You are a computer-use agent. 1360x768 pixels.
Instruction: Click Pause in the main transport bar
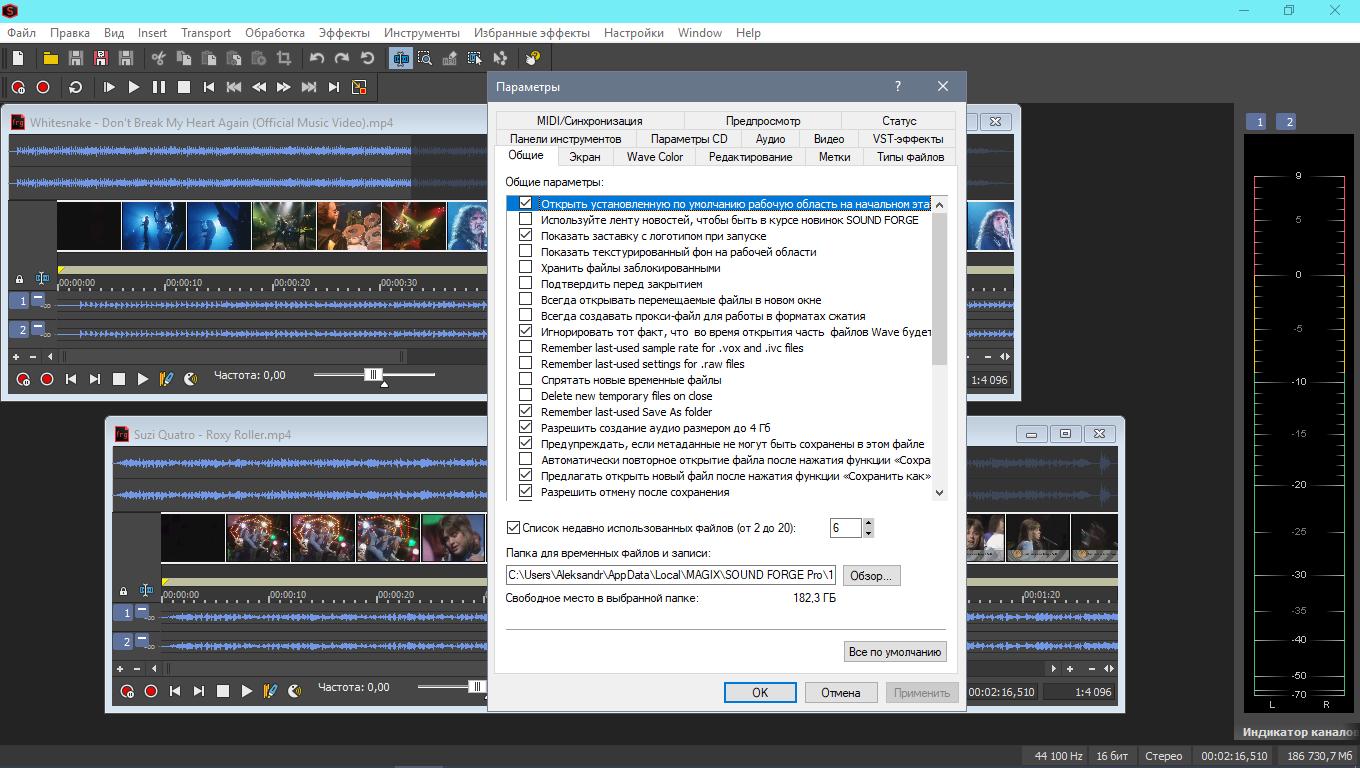pos(158,88)
